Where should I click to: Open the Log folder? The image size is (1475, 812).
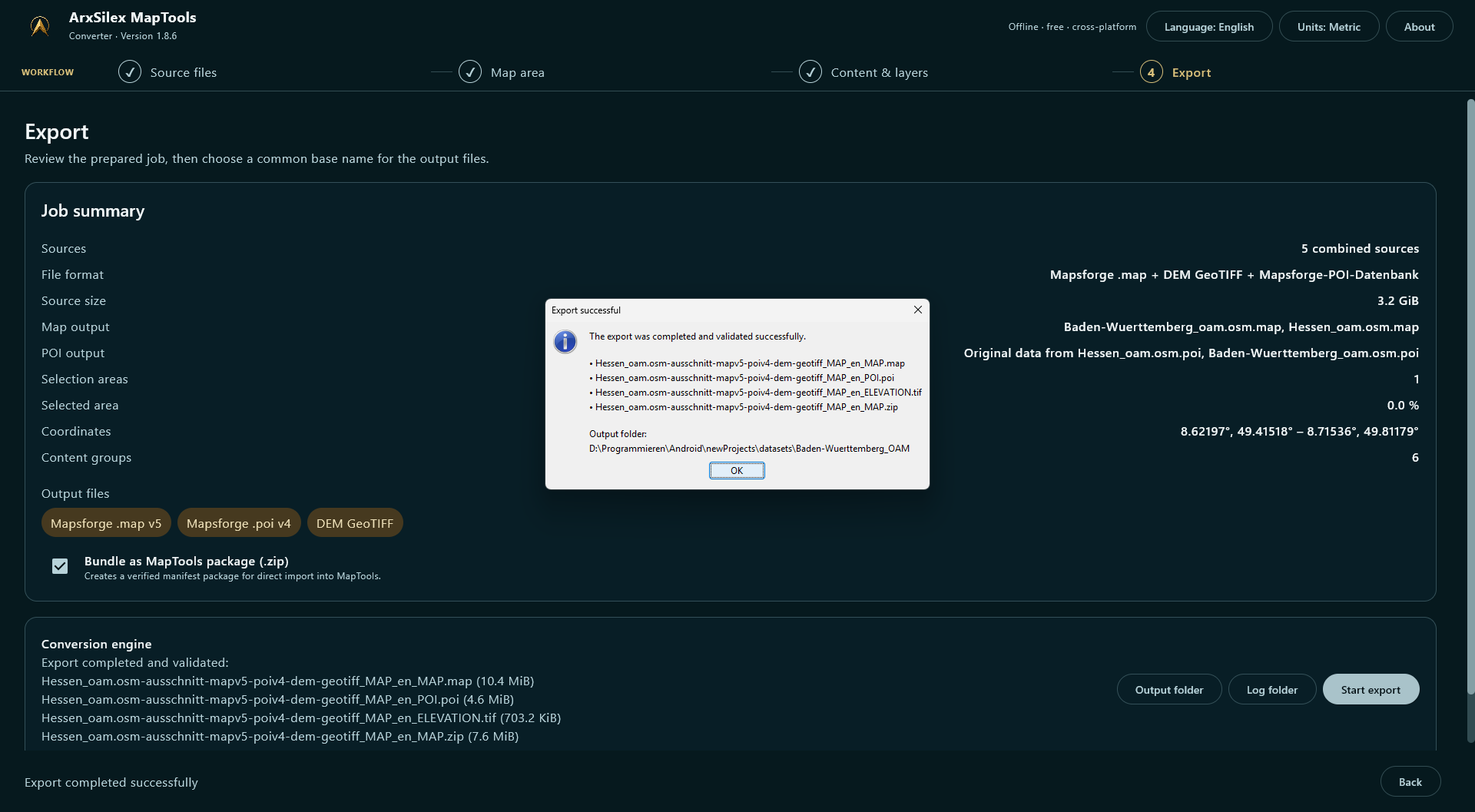tap(1272, 690)
